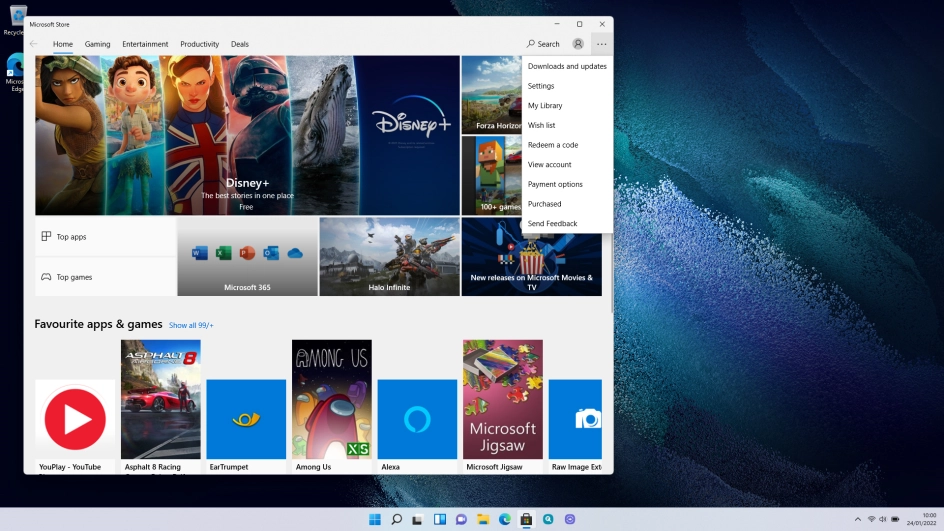Screen dimensions: 944x531
Task: Click the Microsoft Store taskbar icon
Action: click(526, 519)
